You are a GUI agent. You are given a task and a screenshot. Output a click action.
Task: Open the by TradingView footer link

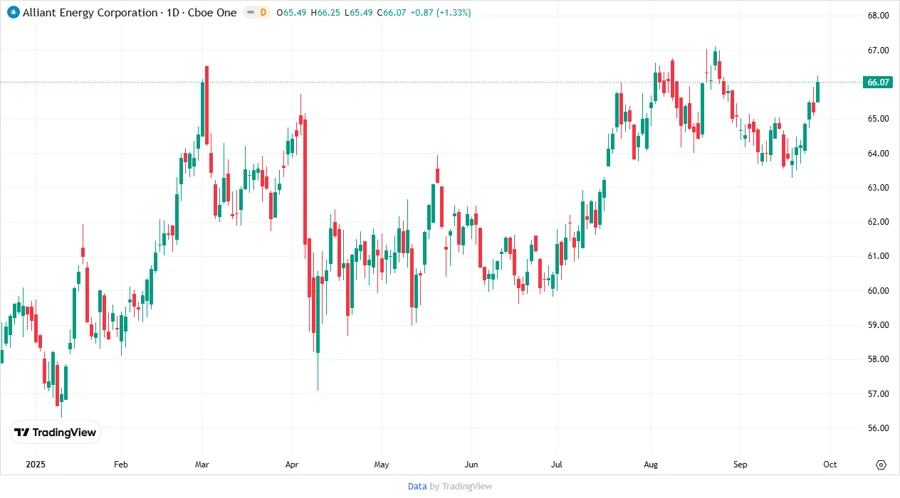coord(461,486)
